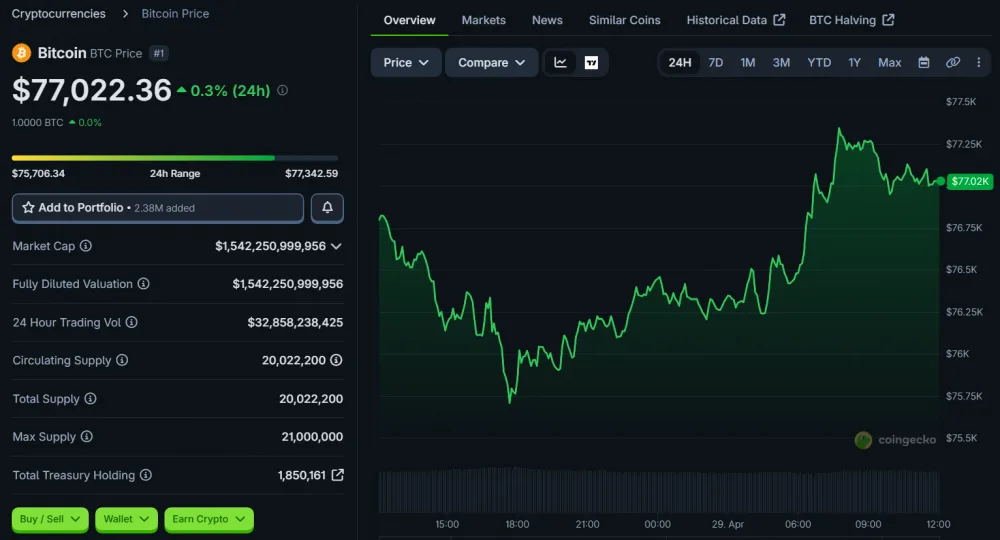Open Wallet dropdown

[x=126, y=519]
